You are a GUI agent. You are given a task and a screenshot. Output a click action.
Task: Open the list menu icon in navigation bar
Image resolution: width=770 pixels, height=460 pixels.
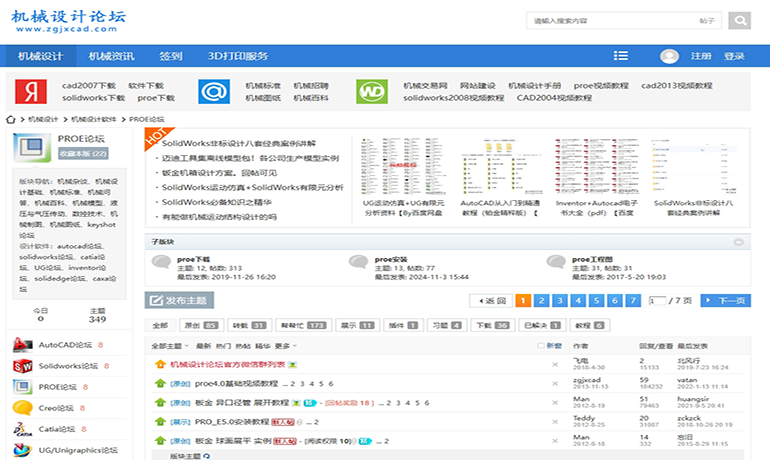(621, 56)
